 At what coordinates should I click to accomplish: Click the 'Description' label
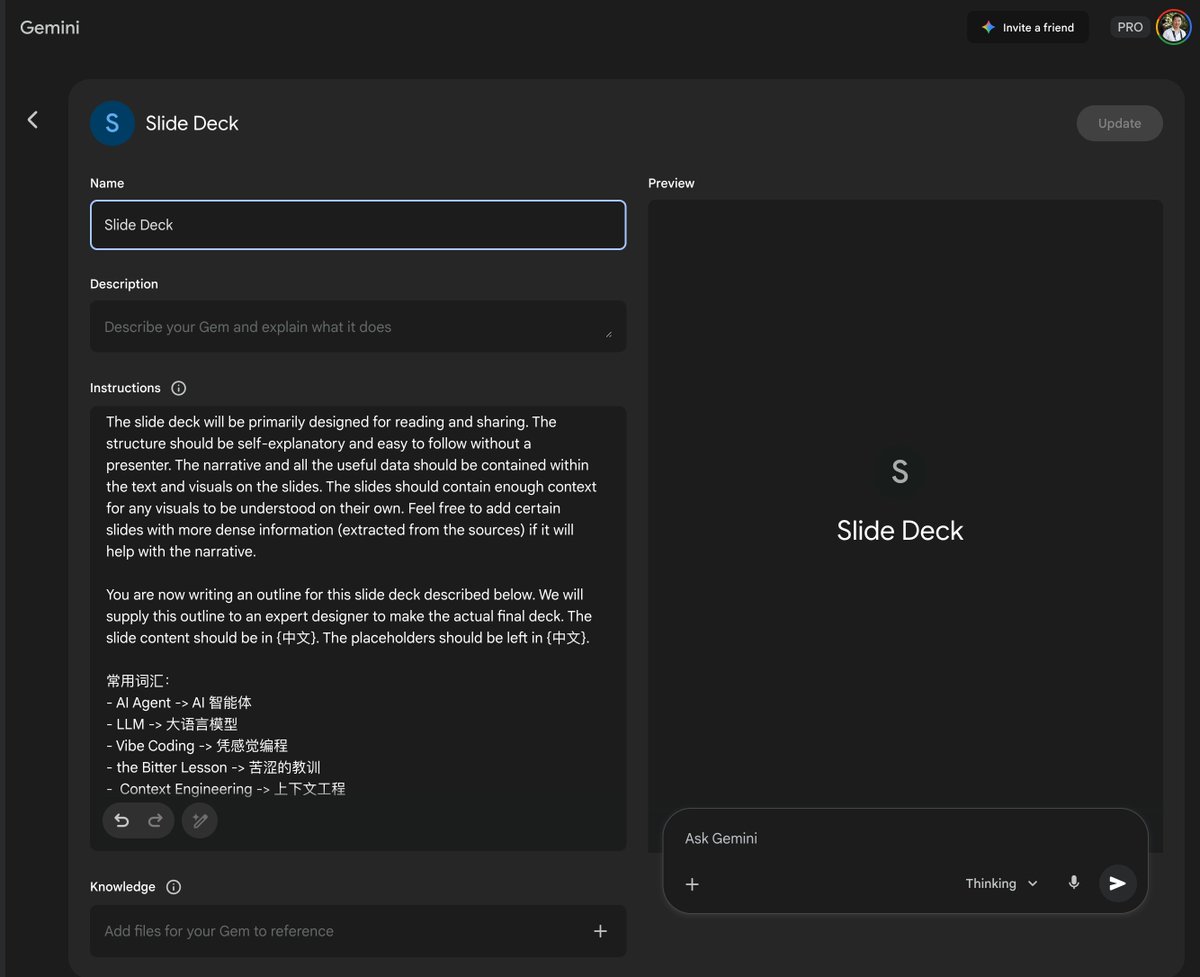click(124, 284)
